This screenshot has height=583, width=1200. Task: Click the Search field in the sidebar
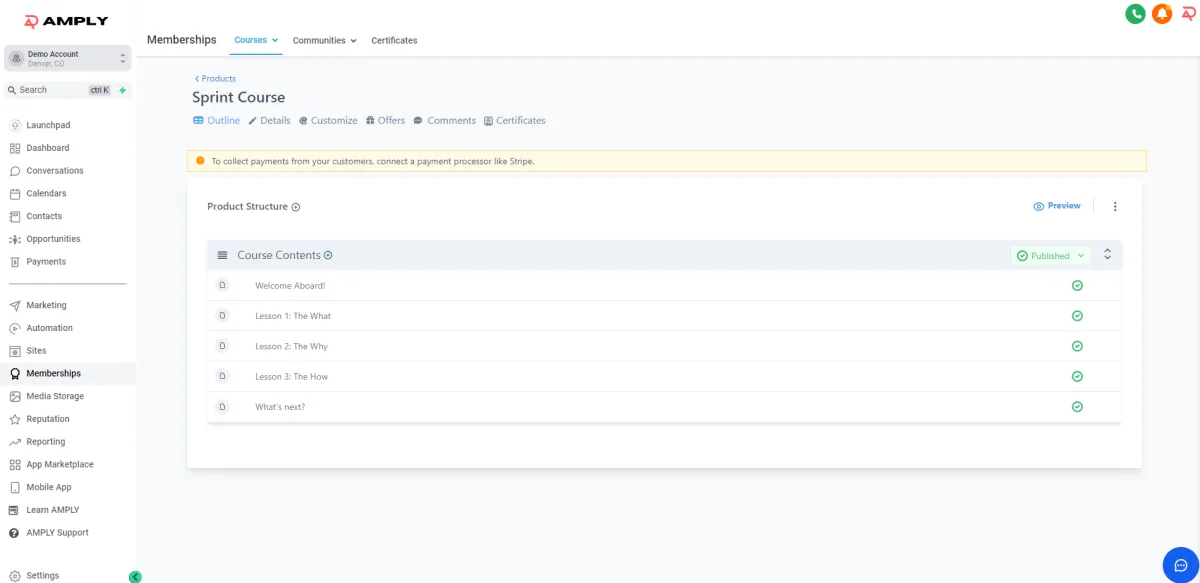(59, 90)
